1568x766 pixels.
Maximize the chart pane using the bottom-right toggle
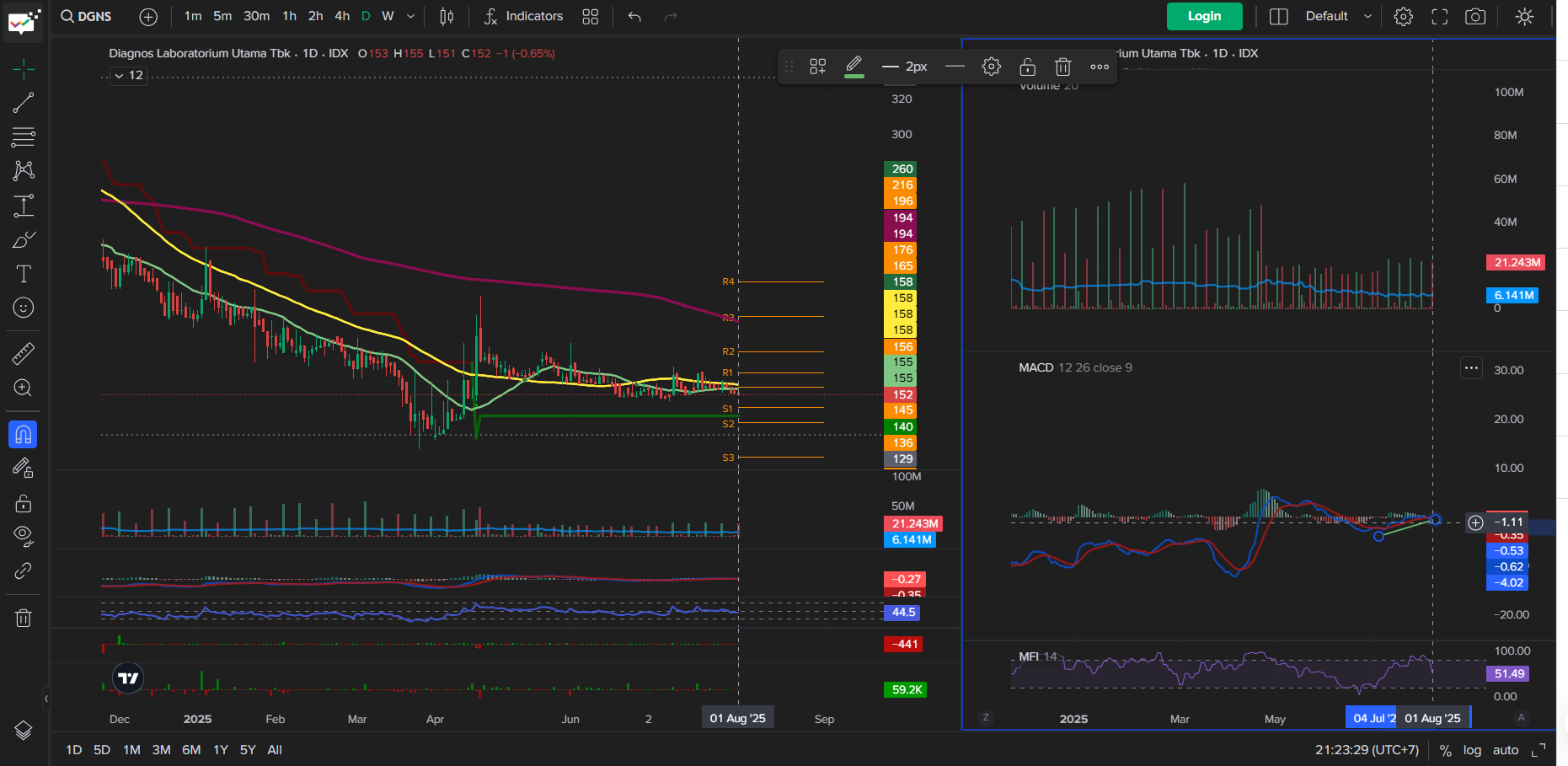point(1539,750)
